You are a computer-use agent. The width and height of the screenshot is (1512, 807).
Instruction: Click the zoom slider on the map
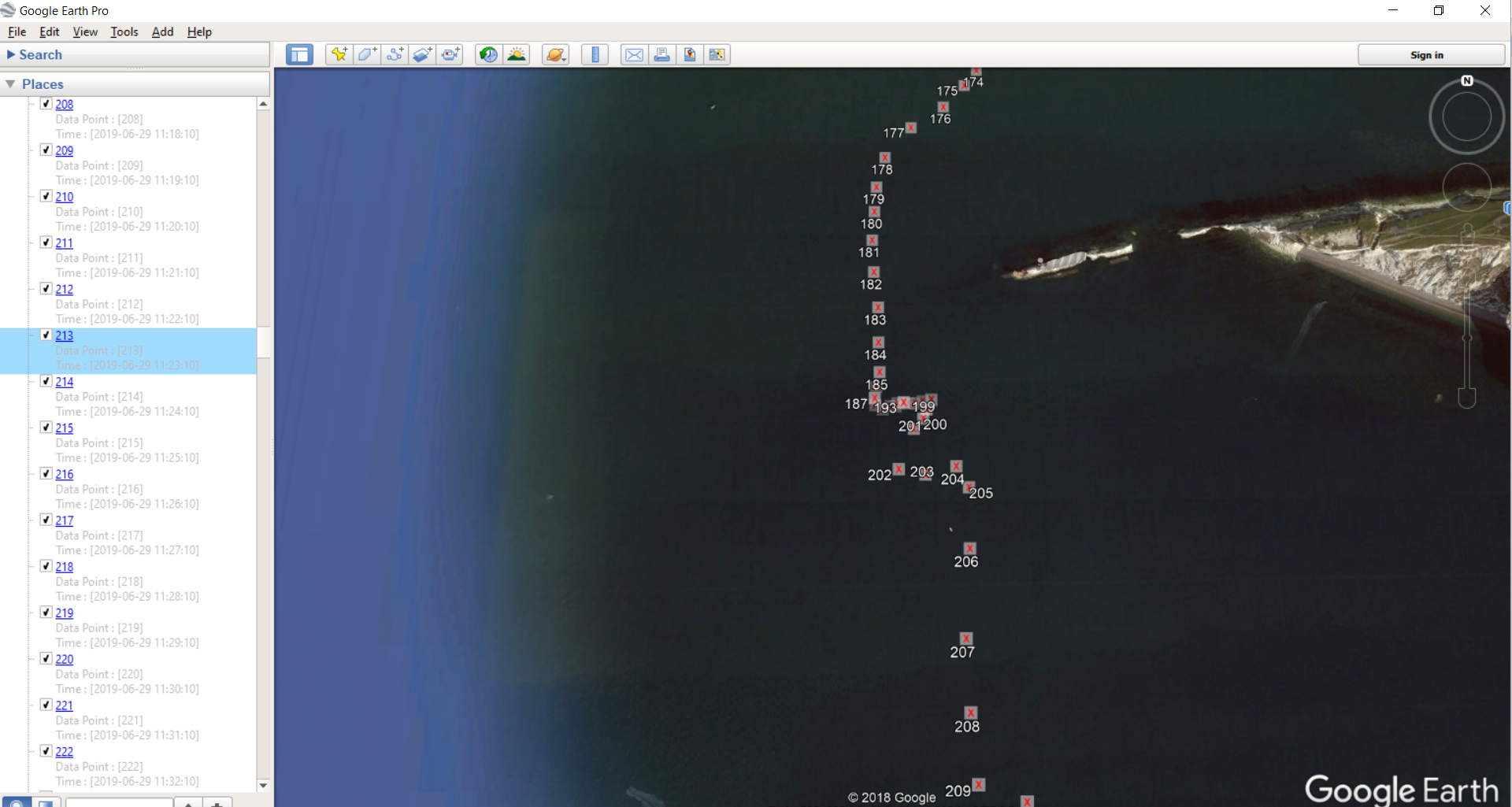click(x=1466, y=339)
